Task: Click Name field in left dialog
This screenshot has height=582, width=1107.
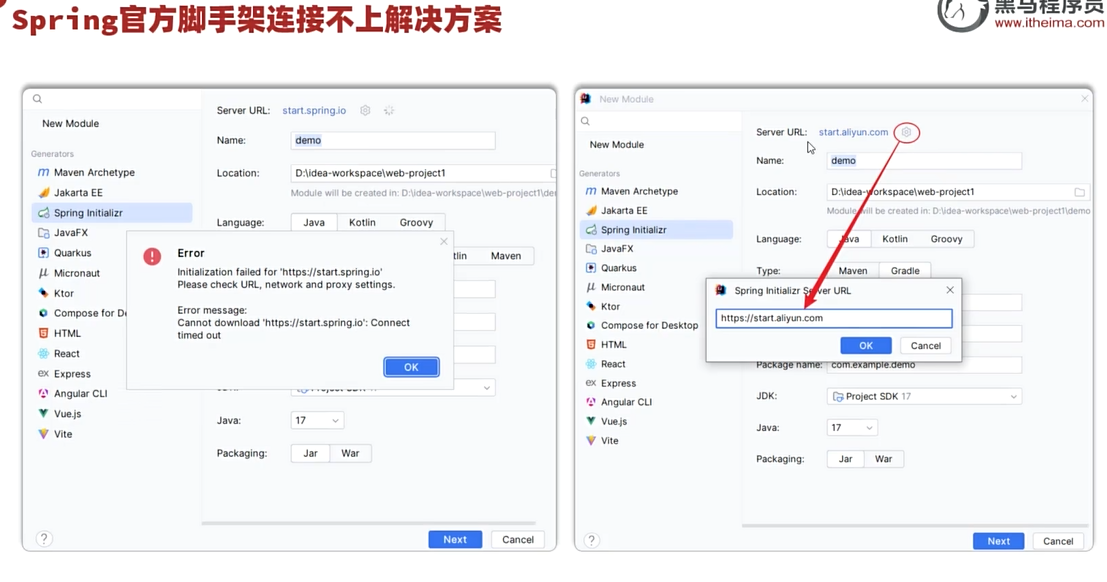Action: coord(393,141)
